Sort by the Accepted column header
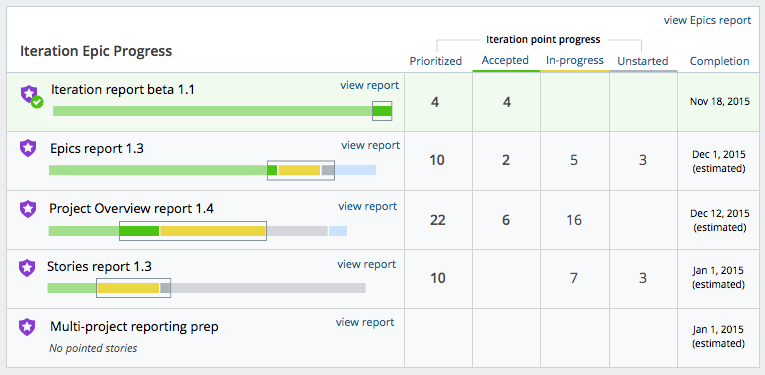 pyautogui.click(x=505, y=60)
